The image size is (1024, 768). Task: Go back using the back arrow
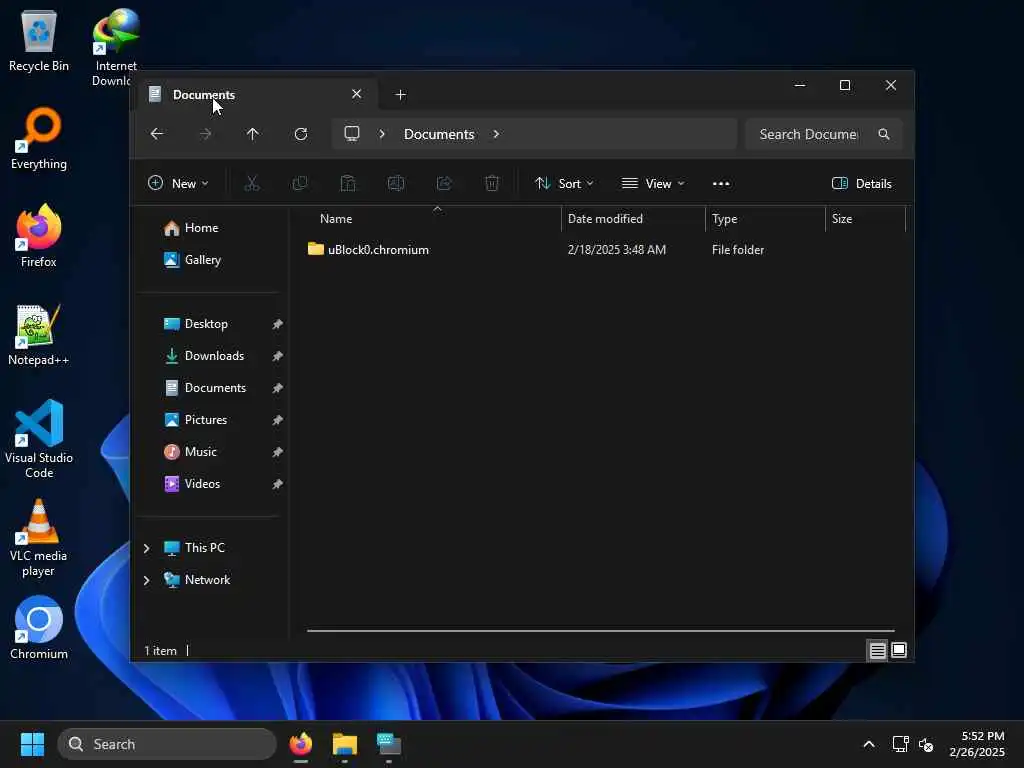pyautogui.click(x=157, y=134)
